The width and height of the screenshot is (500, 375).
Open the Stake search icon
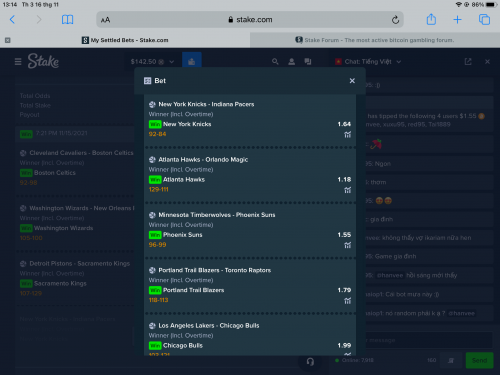[x=275, y=62]
